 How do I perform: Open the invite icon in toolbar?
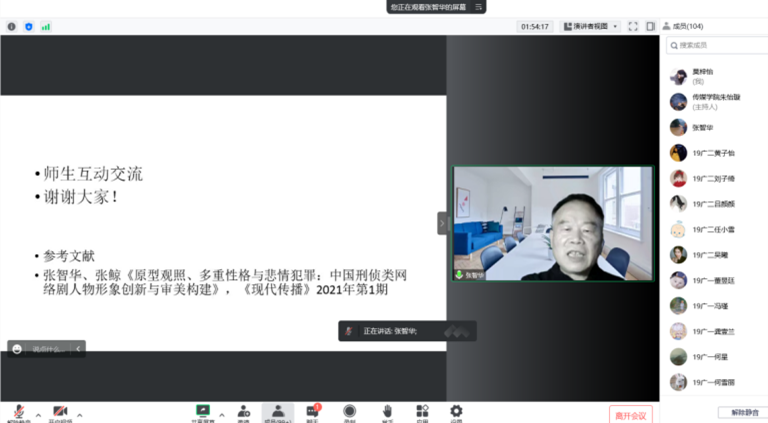tap(243, 412)
